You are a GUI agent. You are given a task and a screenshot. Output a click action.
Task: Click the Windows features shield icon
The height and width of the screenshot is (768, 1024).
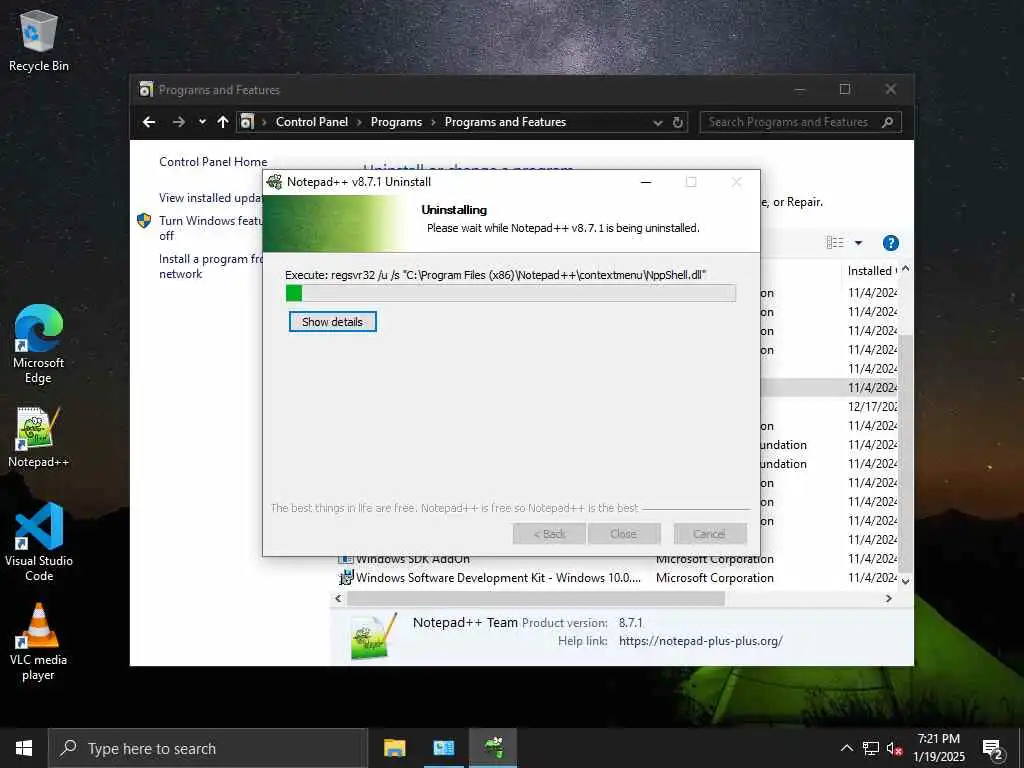click(x=144, y=221)
